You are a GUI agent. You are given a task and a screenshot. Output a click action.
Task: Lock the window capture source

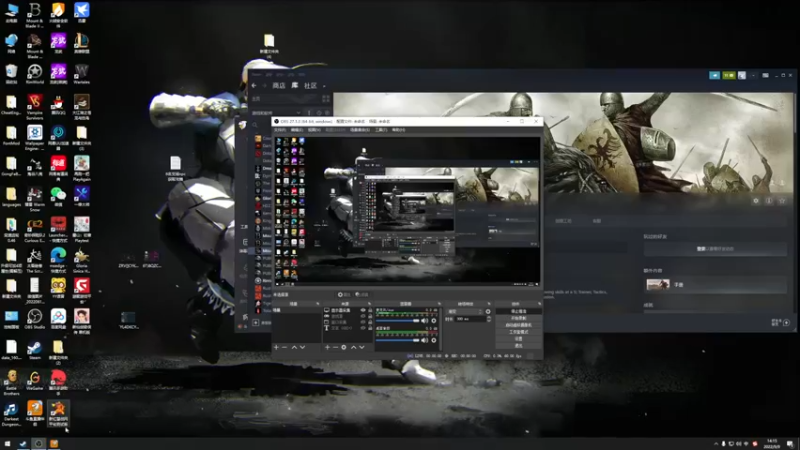pos(370,322)
